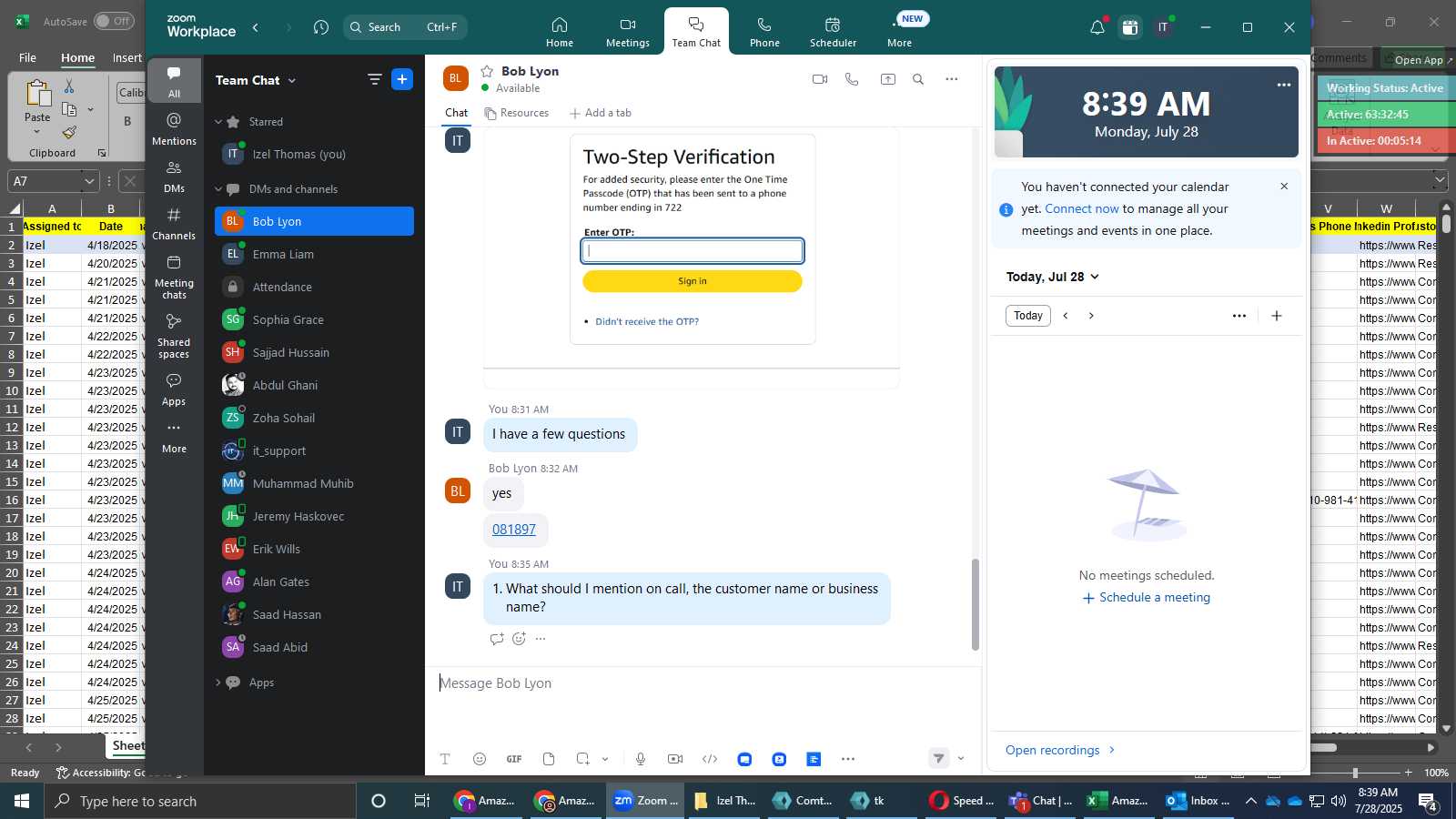Attach a file to message

(x=549, y=759)
